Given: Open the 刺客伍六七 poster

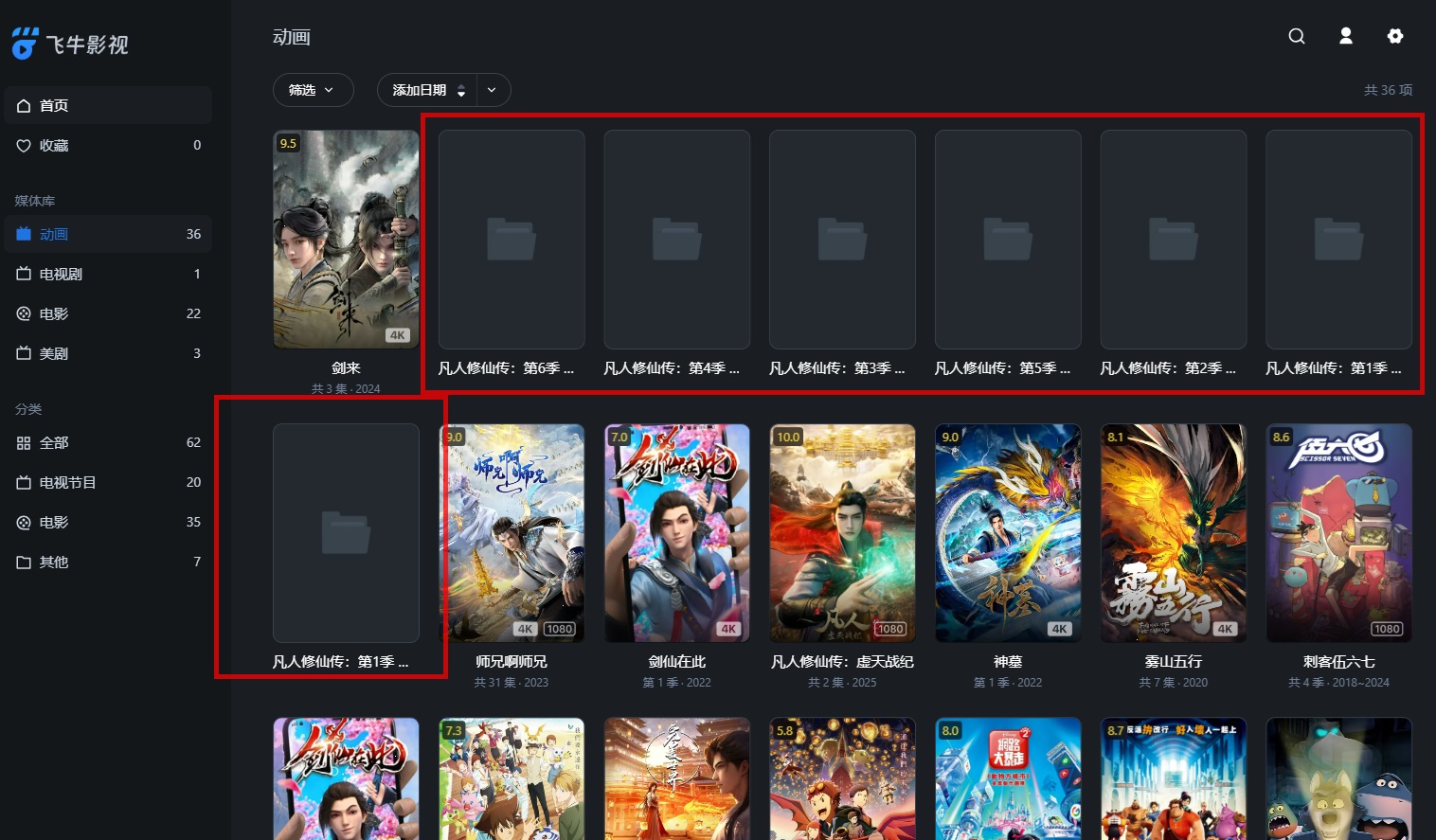Looking at the screenshot, I should 1338,533.
